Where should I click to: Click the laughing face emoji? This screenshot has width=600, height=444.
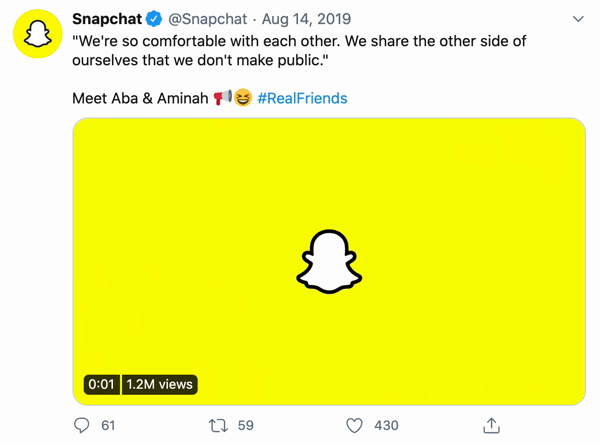coord(242,97)
